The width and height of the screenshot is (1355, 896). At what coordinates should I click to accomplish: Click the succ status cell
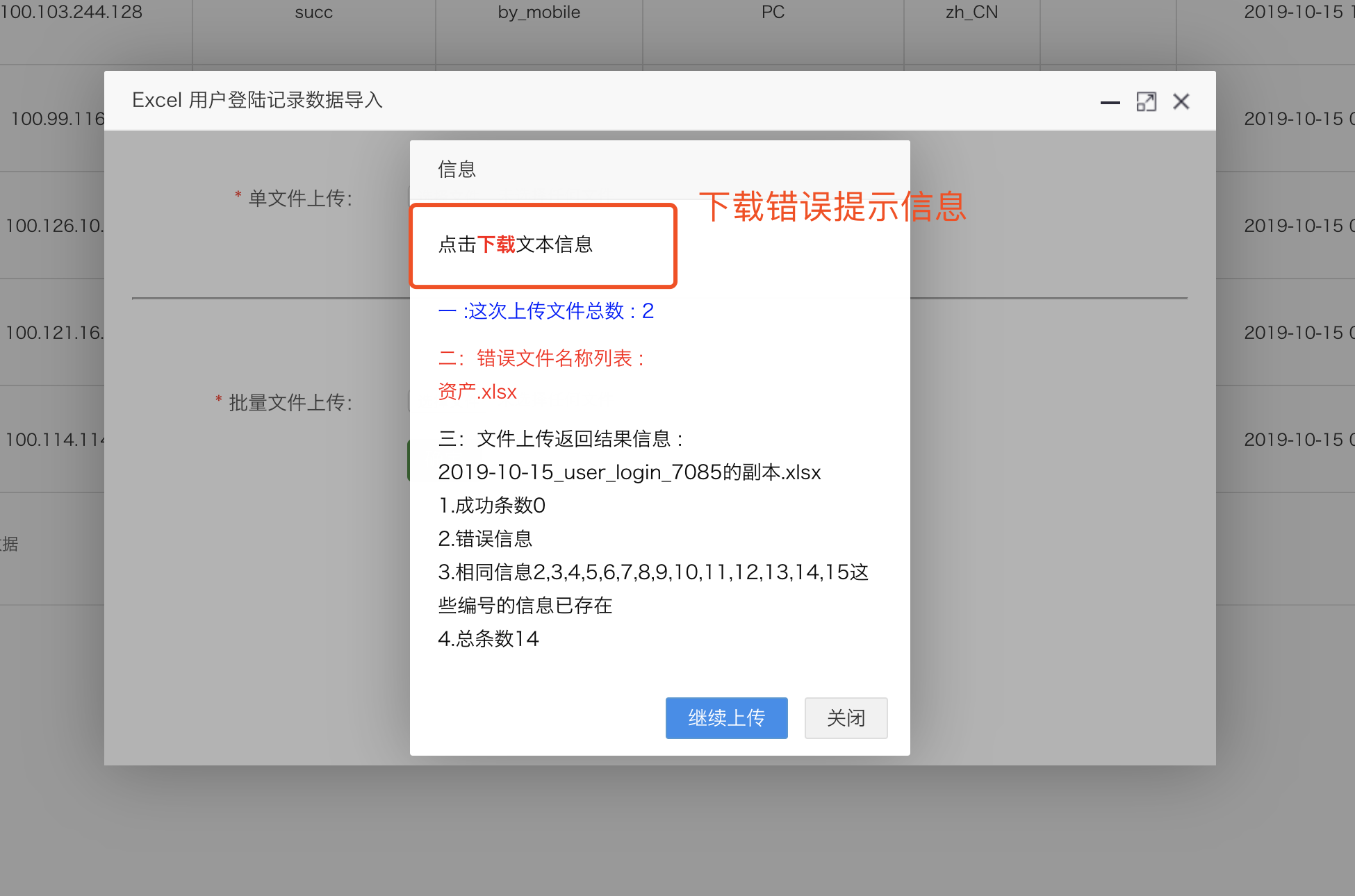[313, 13]
